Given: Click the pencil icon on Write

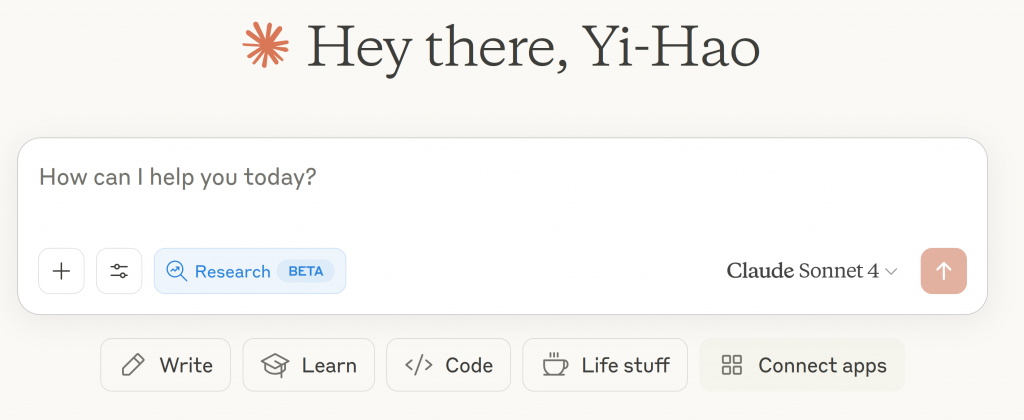Looking at the screenshot, I should [132, 365].
